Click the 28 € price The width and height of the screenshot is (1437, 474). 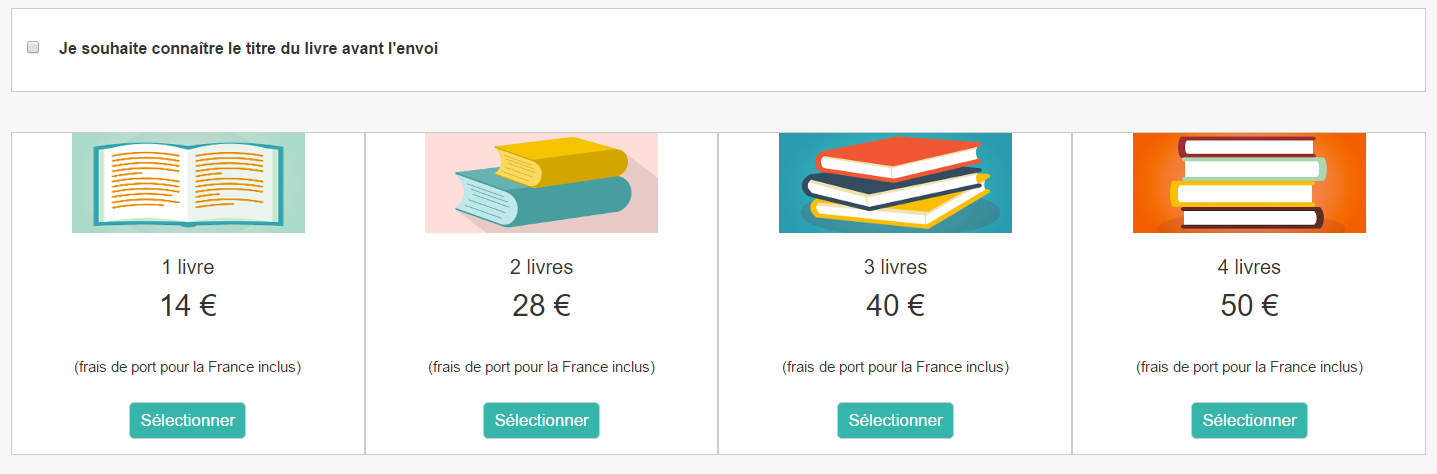541,305
